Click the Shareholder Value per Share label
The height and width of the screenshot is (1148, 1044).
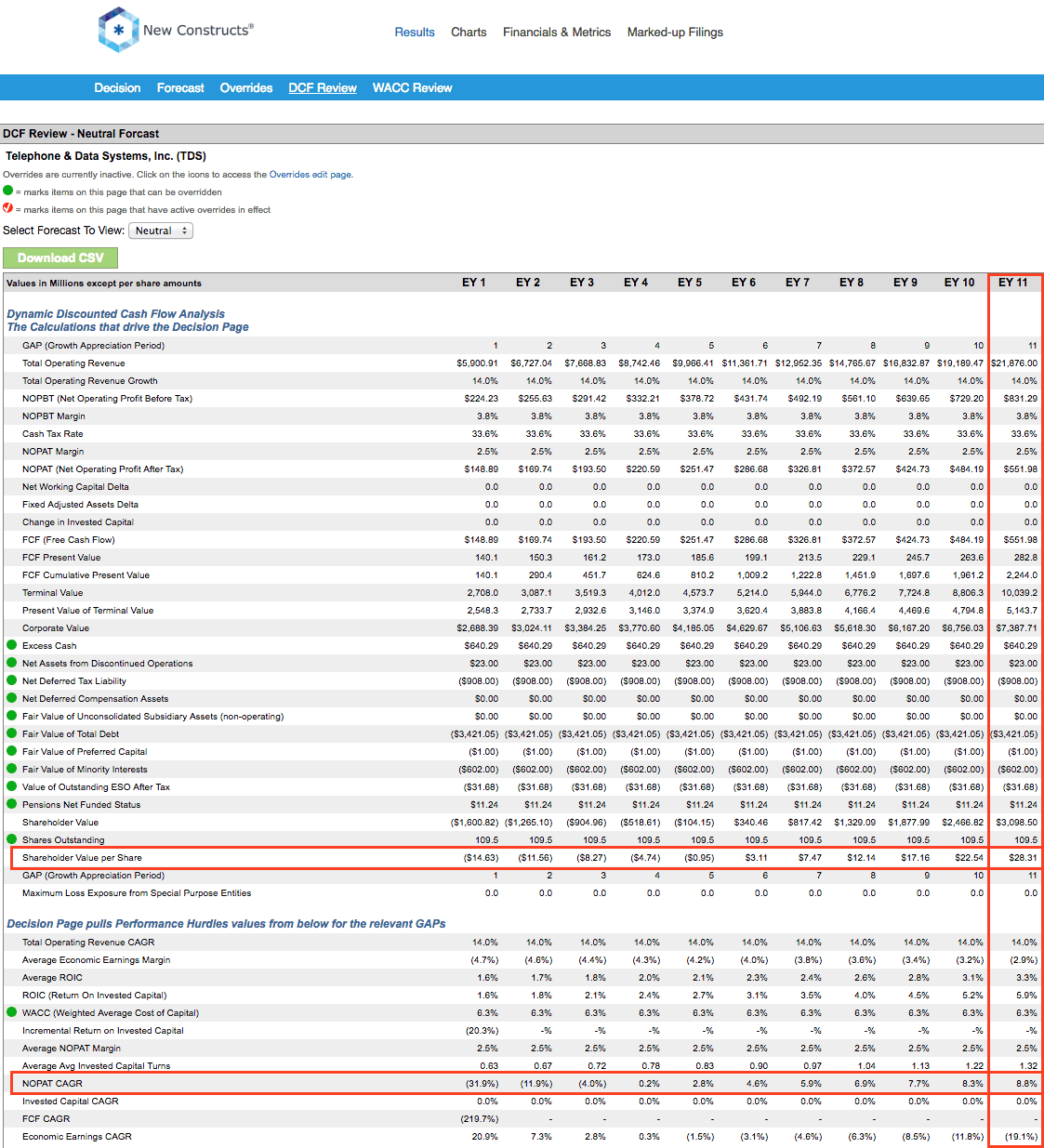pyautogui.click(x=82, y=857)
